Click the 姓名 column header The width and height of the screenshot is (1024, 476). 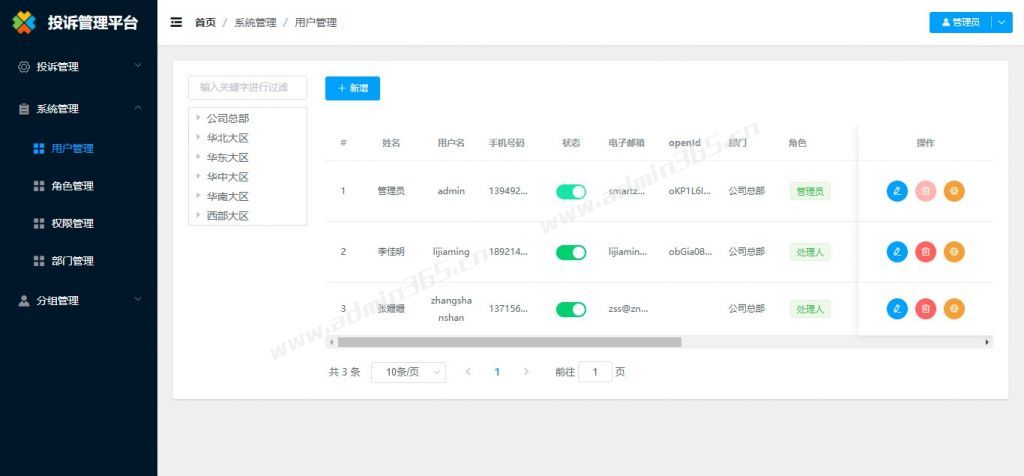[391, 143]
